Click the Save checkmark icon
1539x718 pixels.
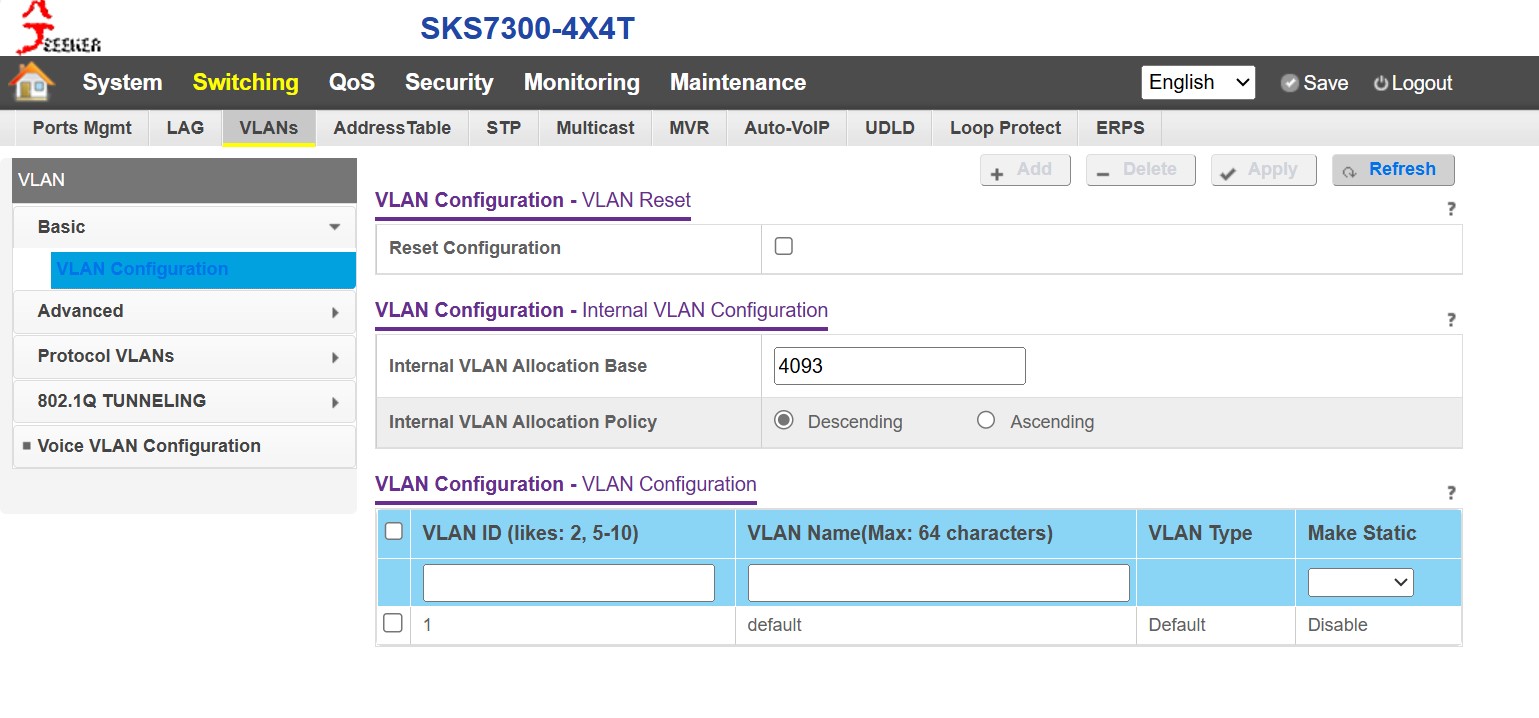coord(1290,83)
